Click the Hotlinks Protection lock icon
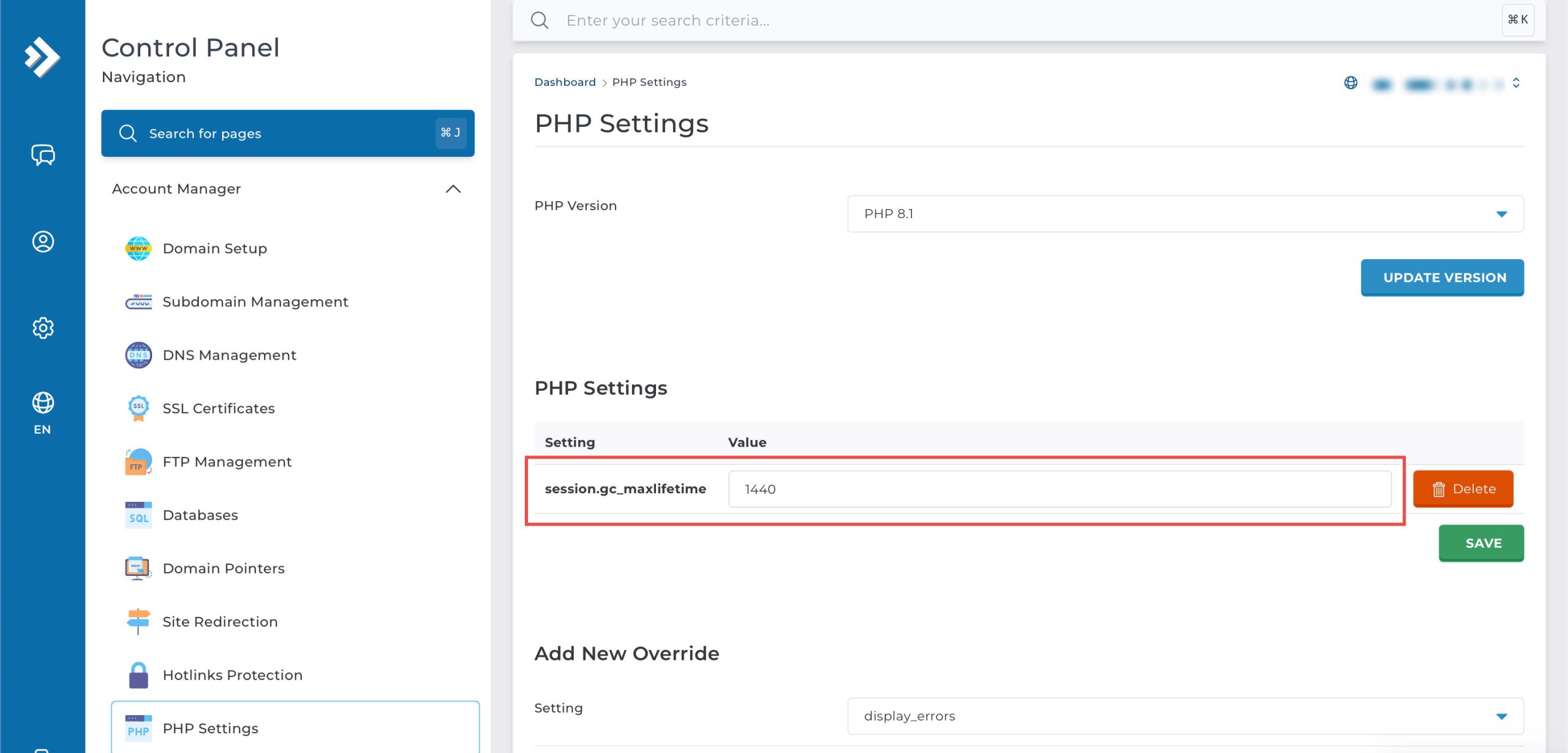 tap(138, 675)
